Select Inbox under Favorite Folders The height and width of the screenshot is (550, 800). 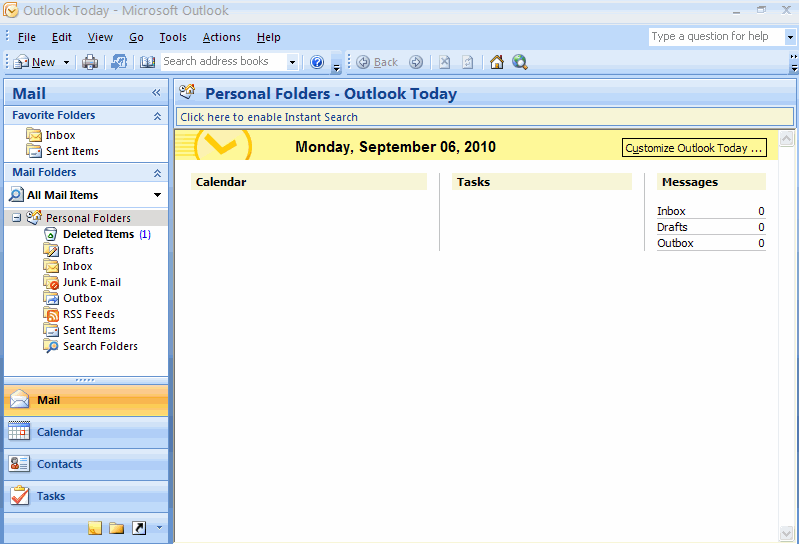click(60, 135)
